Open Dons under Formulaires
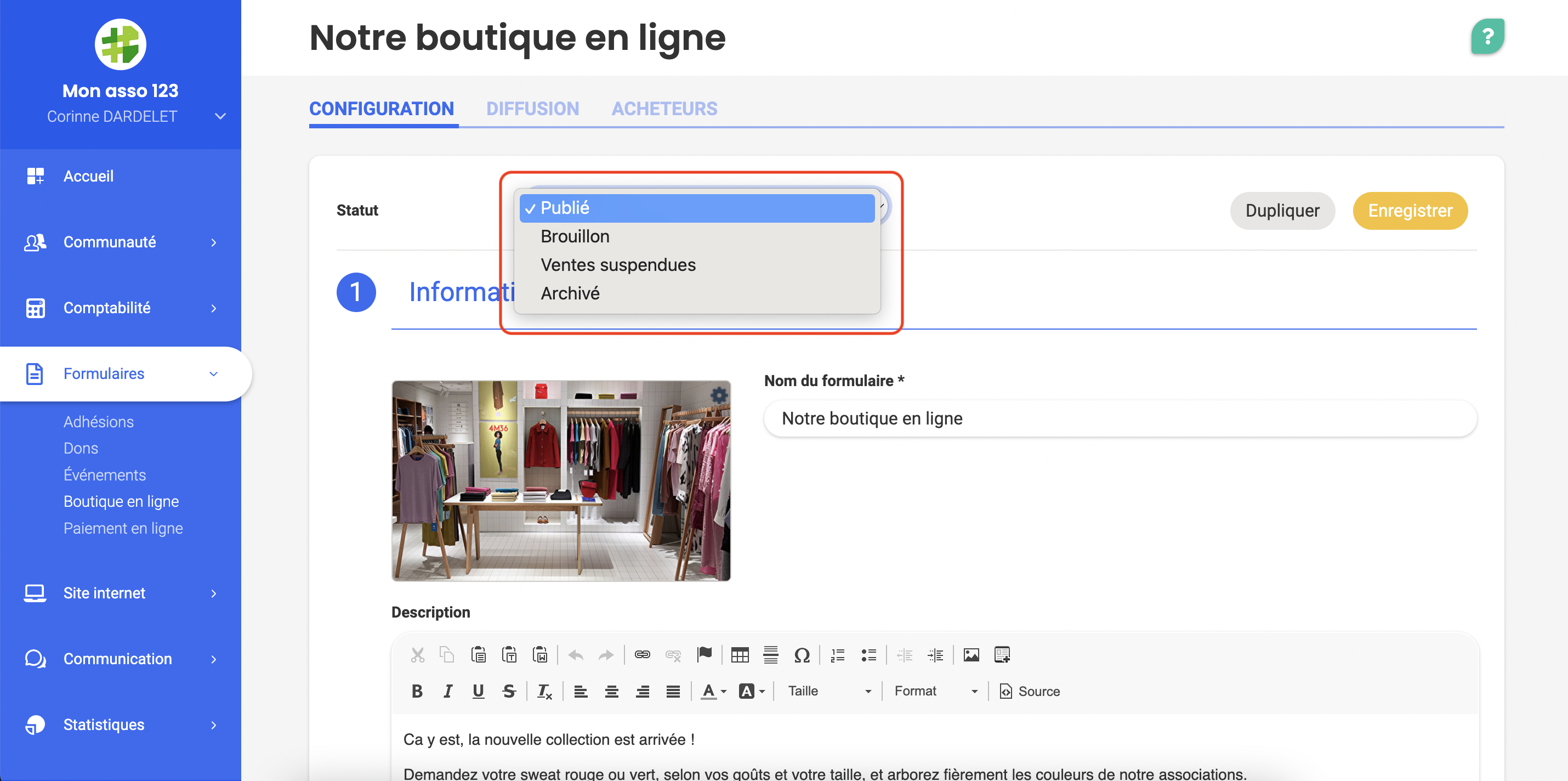 click(x=81, y=448)
